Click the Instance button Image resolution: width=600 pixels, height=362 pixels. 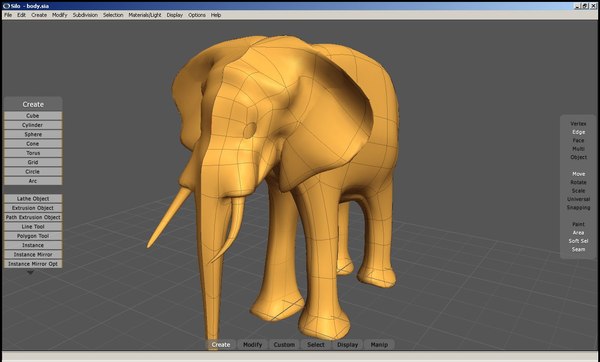point(33,245)
